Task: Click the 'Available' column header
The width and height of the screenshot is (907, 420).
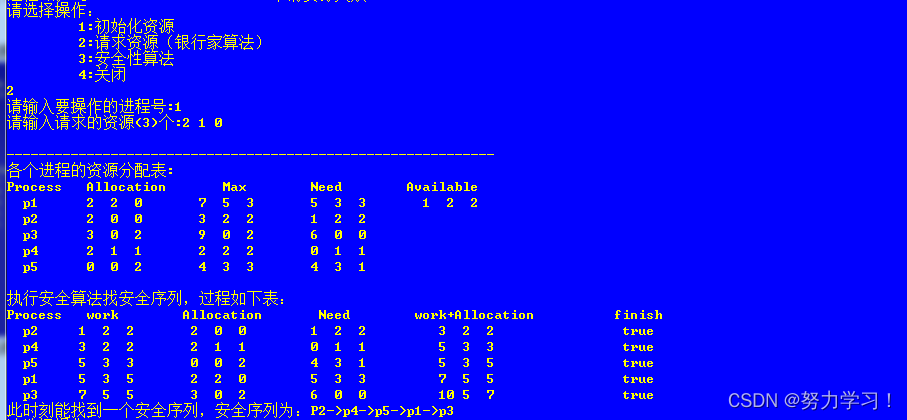Action: coord(442,187)
